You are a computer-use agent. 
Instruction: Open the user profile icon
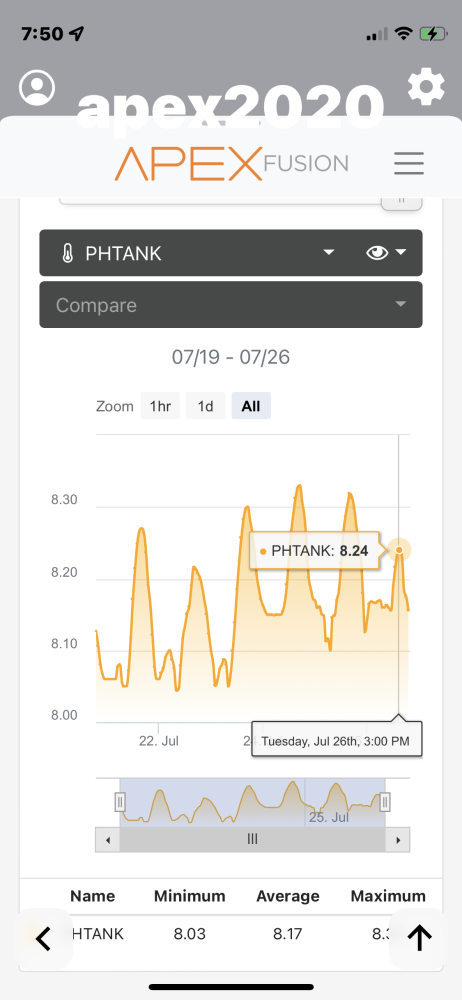pos(37,87)
